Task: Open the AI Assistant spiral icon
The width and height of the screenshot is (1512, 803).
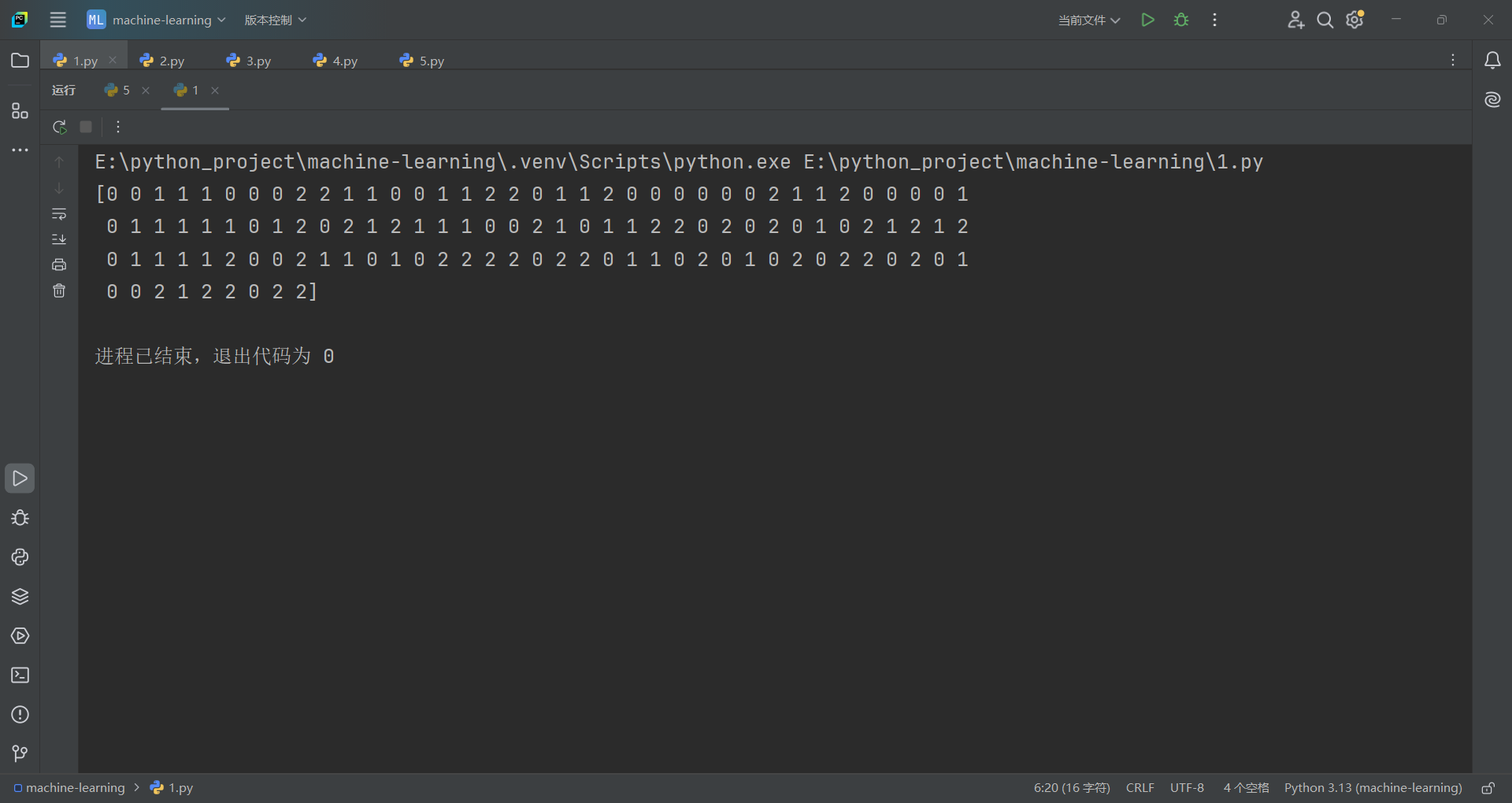Action: 1492,99
